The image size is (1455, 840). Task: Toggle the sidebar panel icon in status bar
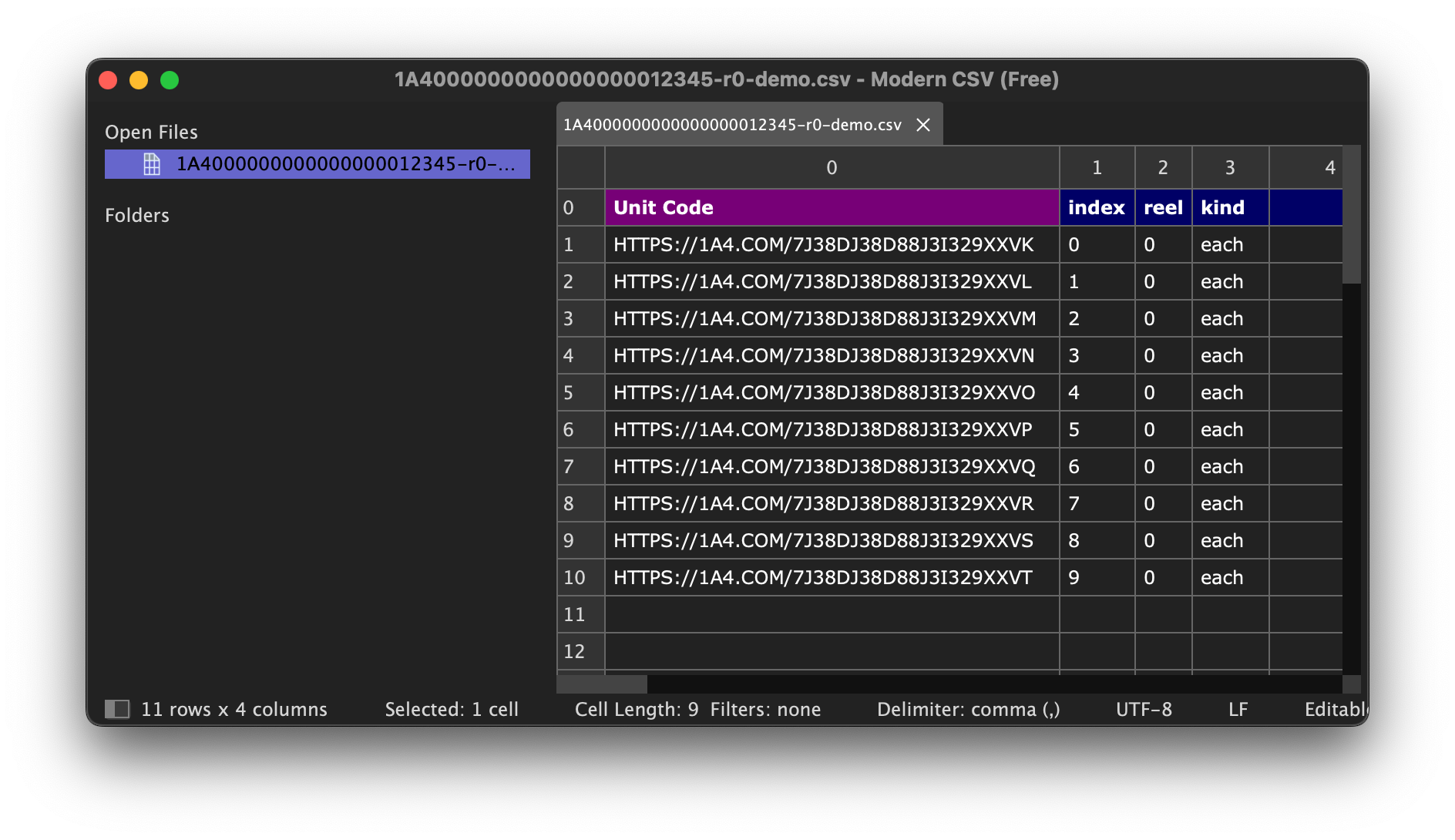pyautogui.click(x=117, y=709)
